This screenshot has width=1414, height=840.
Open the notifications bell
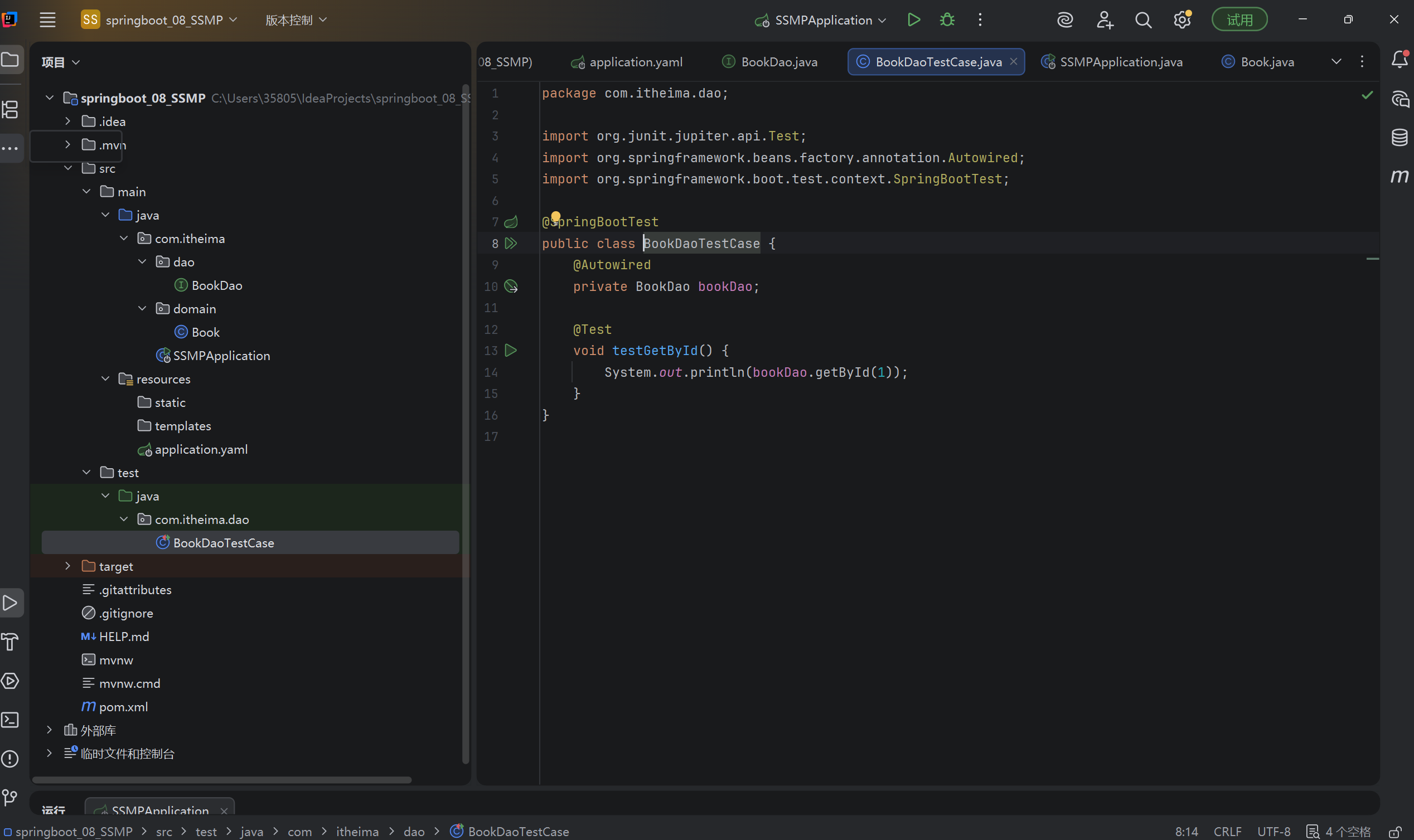pos(1400,60)
